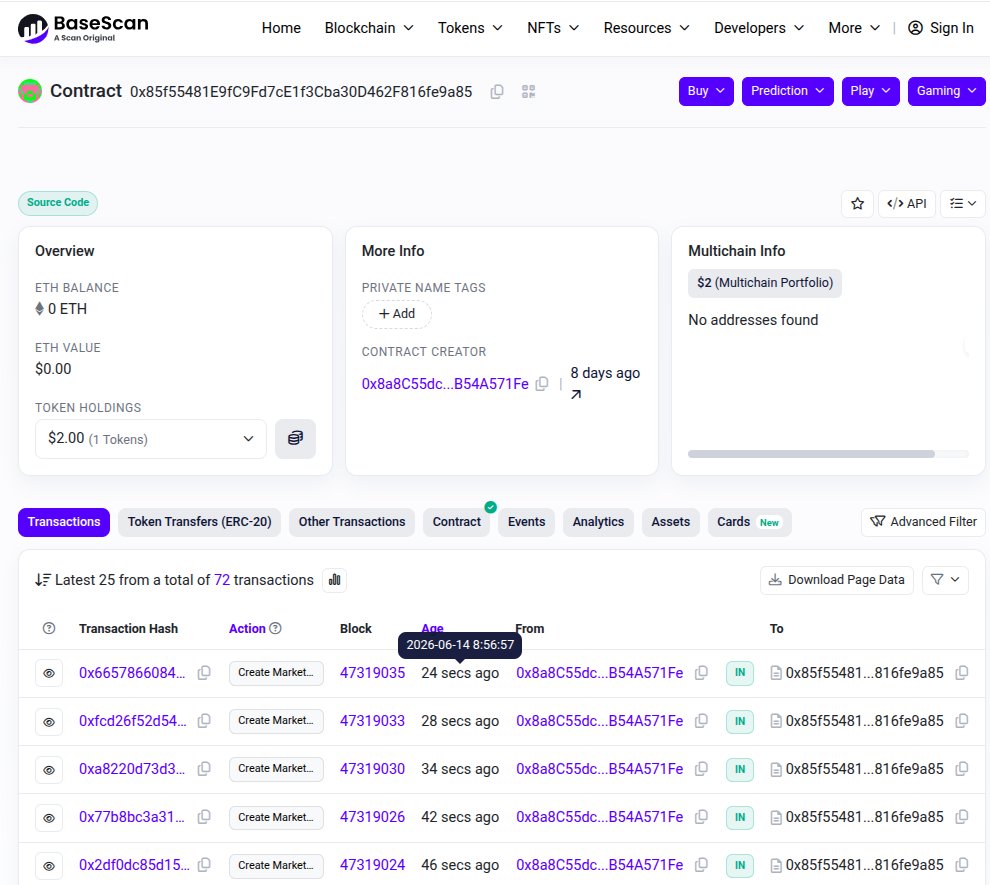
Task: Copy To address in block 47319035 row
Action: [x=962, y=673]
